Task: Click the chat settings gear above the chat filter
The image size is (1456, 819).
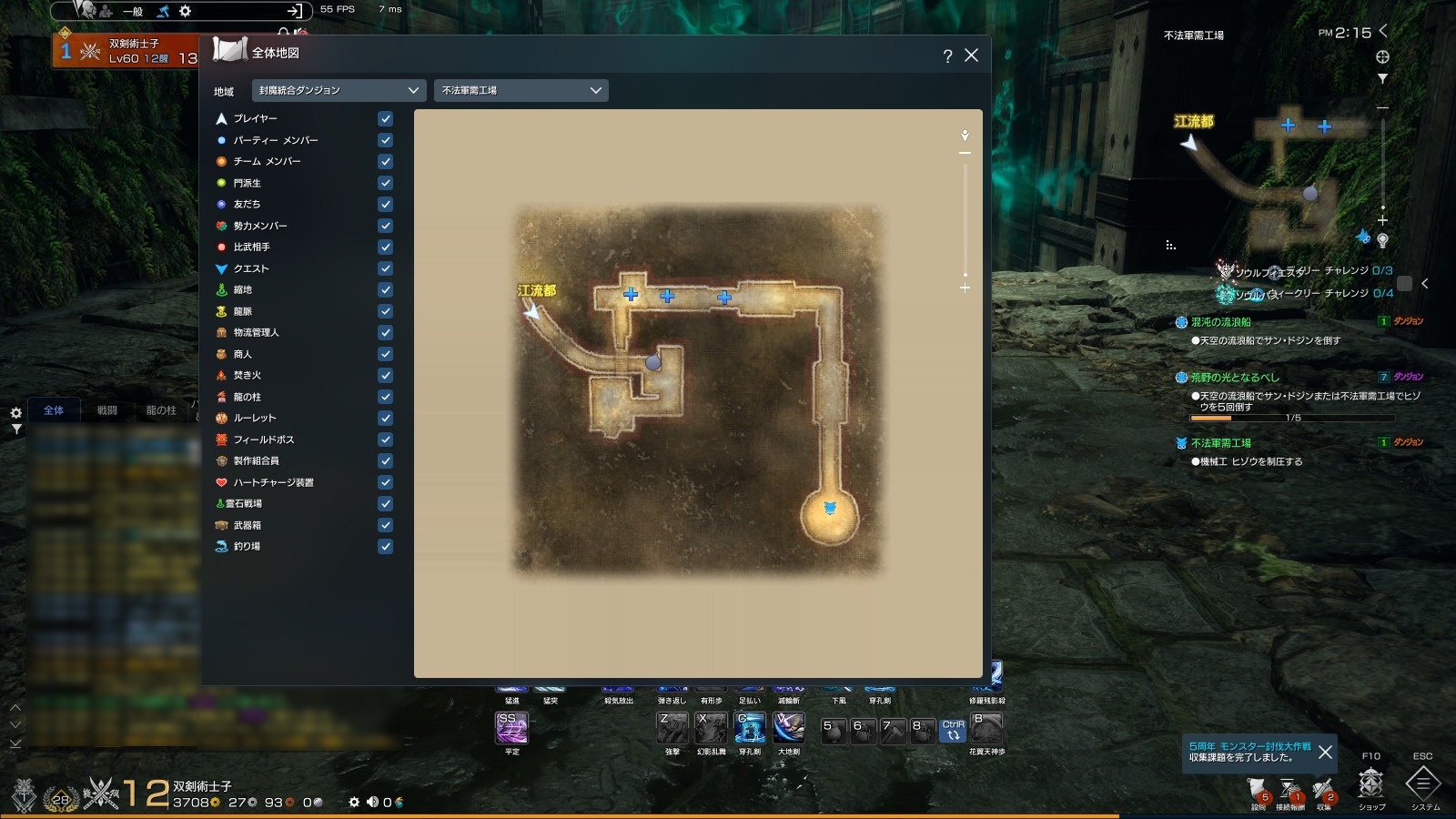Action: pyautogui.click(x=15, y=413)
